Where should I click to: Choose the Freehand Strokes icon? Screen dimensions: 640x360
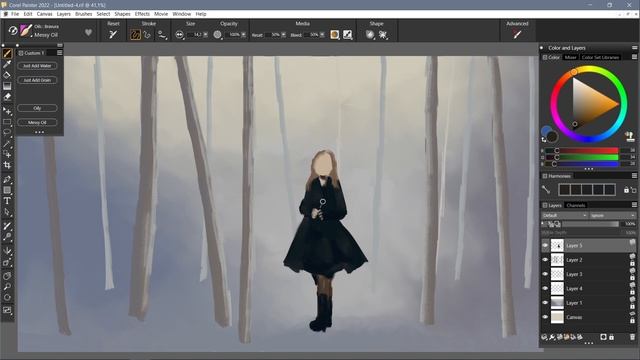pyautogui.click(x=135, y=35)
